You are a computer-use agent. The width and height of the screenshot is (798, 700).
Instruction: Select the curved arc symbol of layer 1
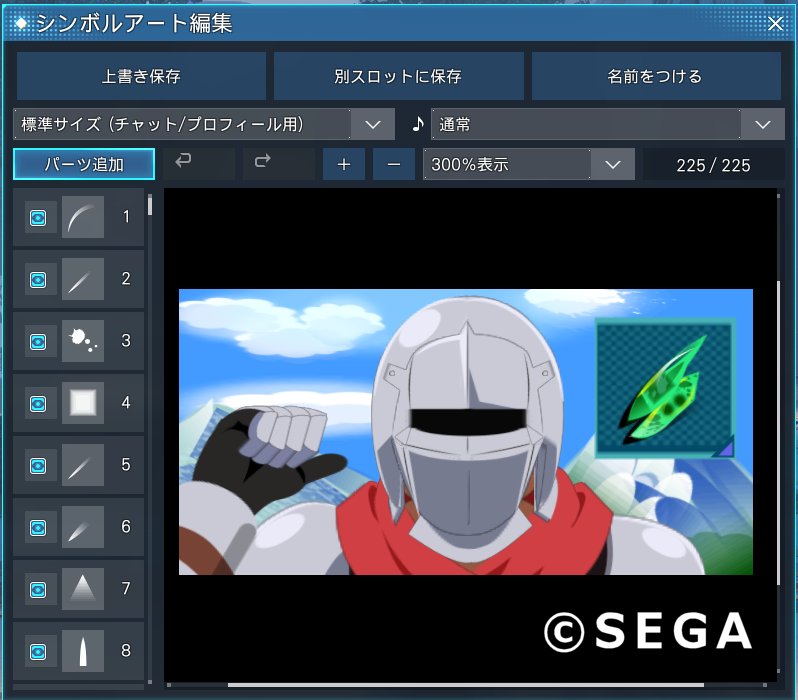(x=83, y=217)
